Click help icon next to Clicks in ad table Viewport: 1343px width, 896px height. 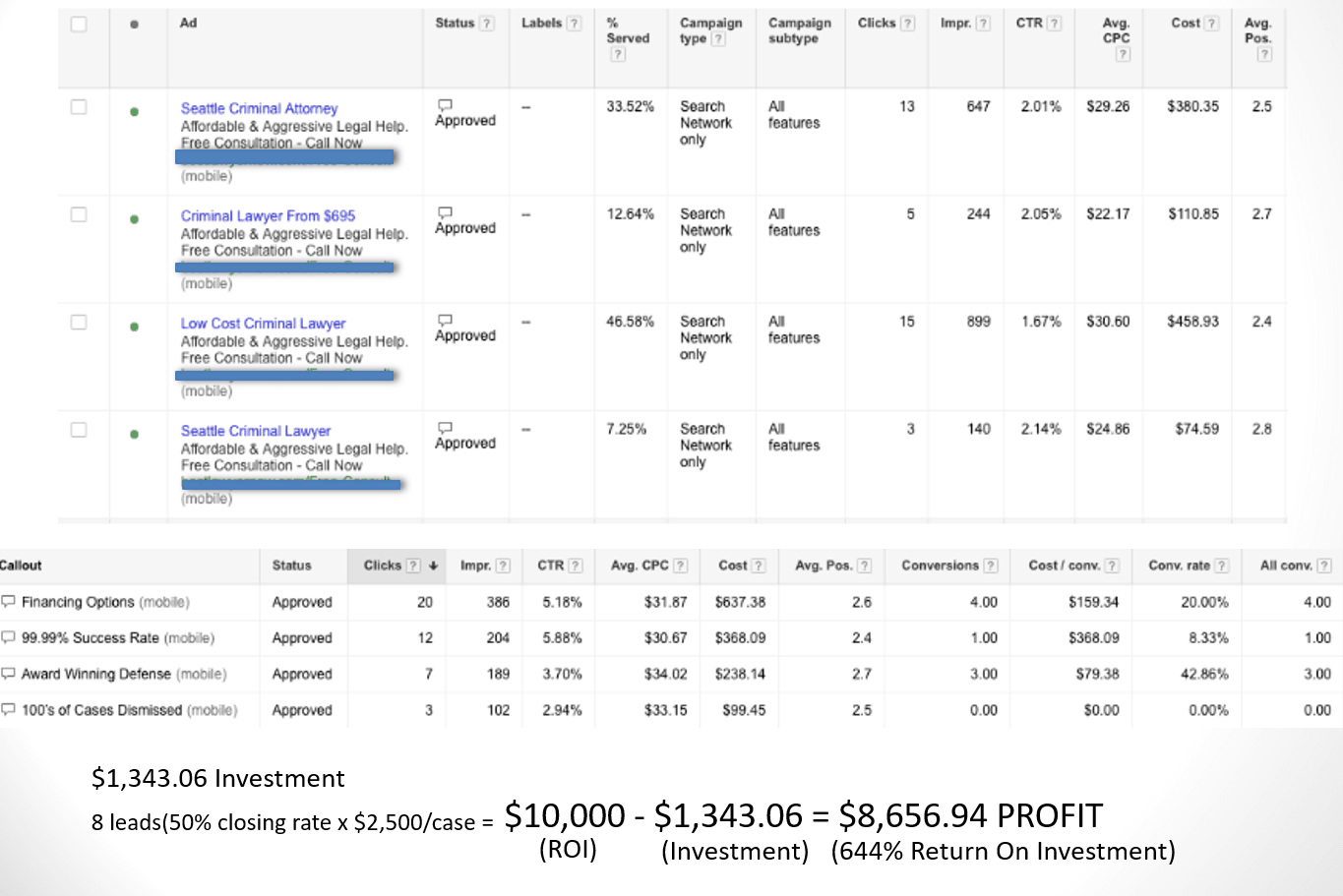907,24
